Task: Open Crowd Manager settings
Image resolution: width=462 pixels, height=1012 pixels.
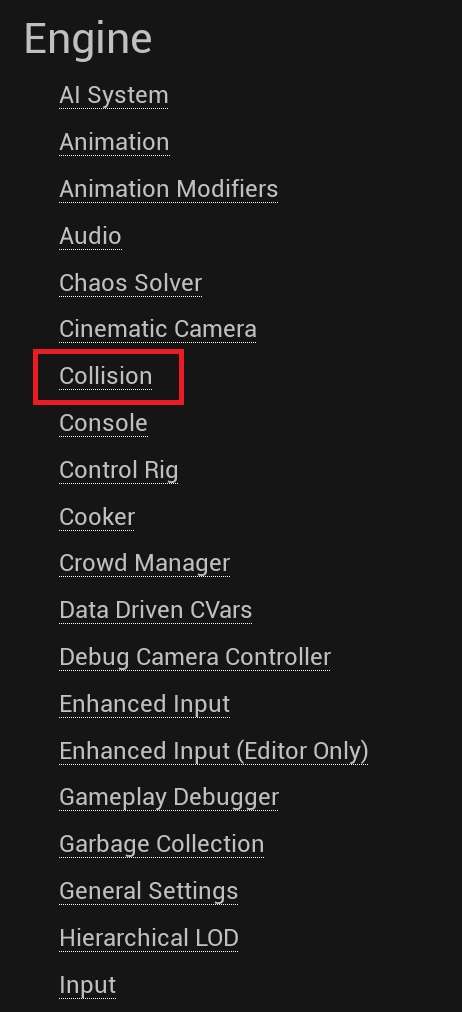Action: click(x=145, y=563)
